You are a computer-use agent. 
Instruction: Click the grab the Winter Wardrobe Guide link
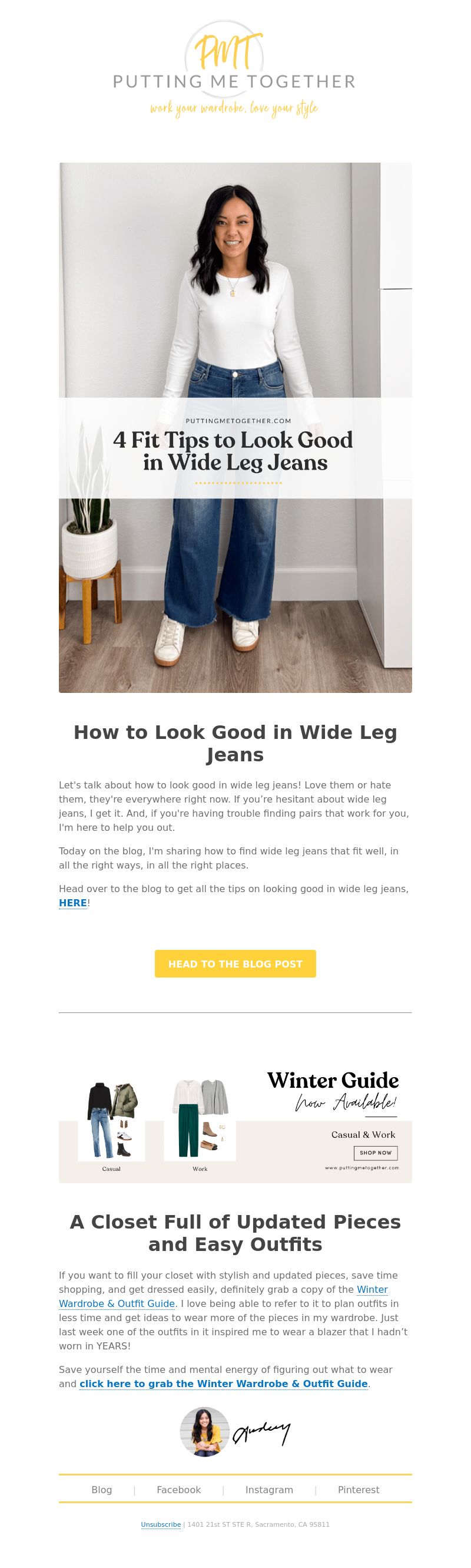[x=223, y=1384]
